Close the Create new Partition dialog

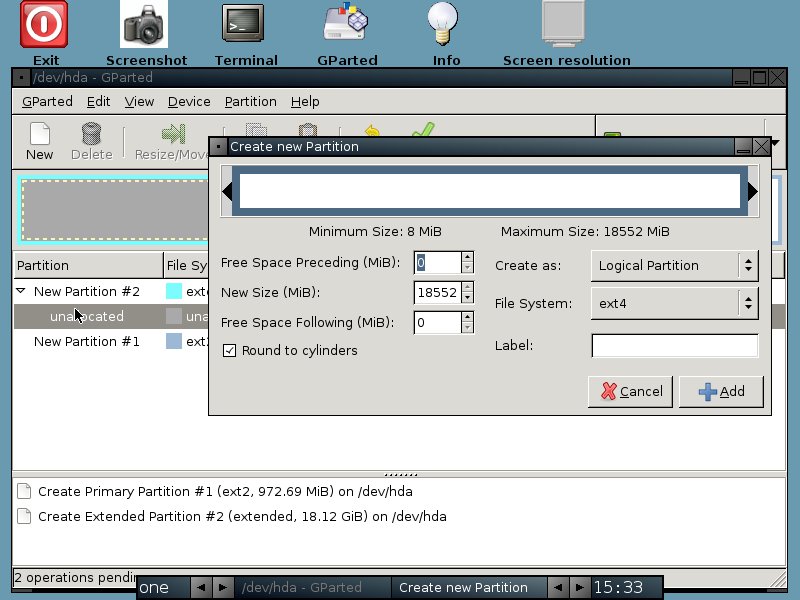761,147
